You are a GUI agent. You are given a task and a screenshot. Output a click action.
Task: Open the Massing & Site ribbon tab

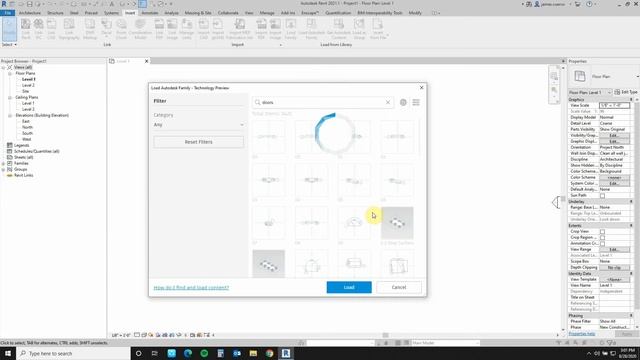198,13
